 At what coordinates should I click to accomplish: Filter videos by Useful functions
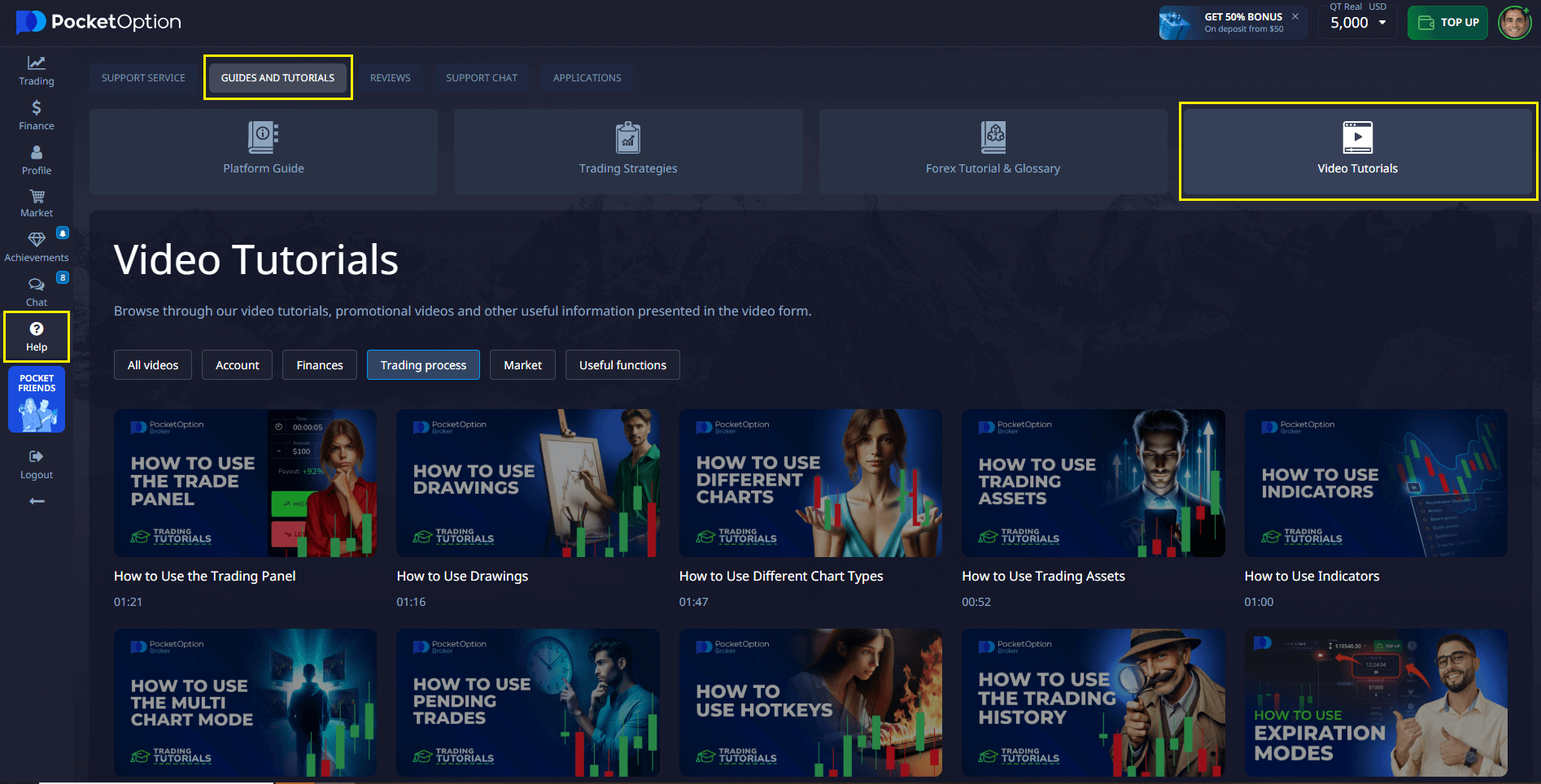pos(622,365)
